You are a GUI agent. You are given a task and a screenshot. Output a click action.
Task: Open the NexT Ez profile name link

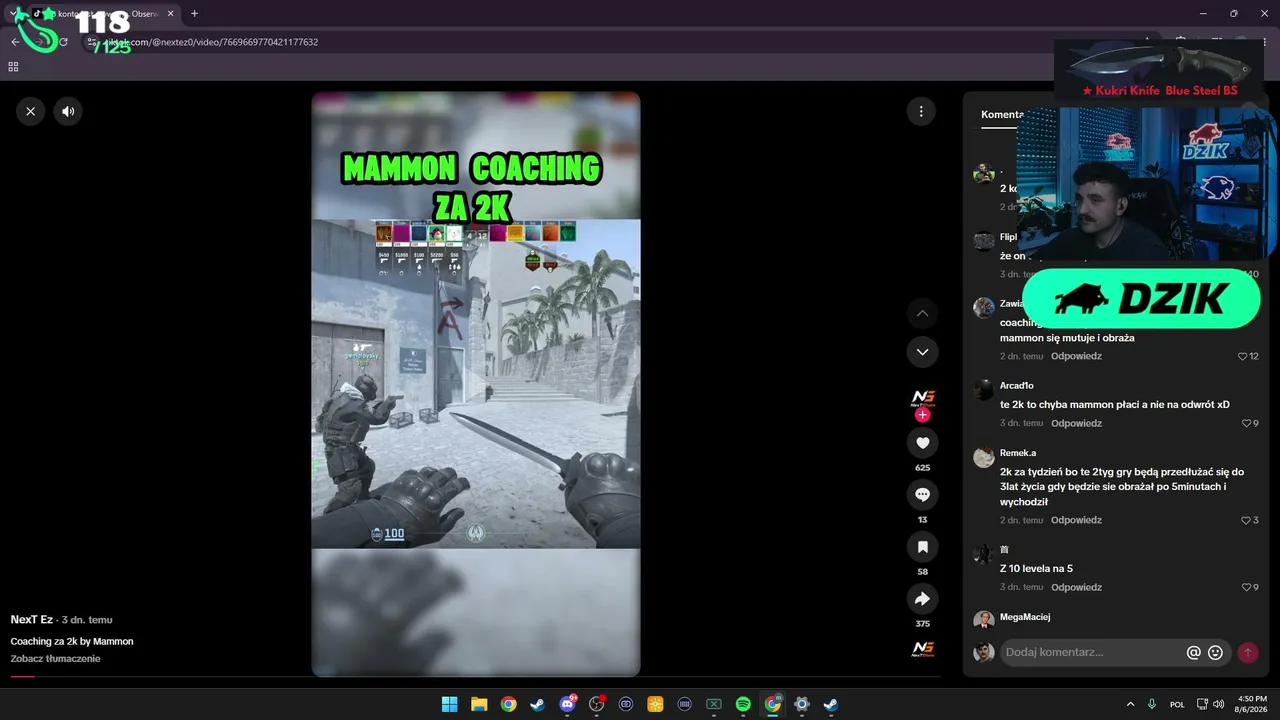(32, 620)
